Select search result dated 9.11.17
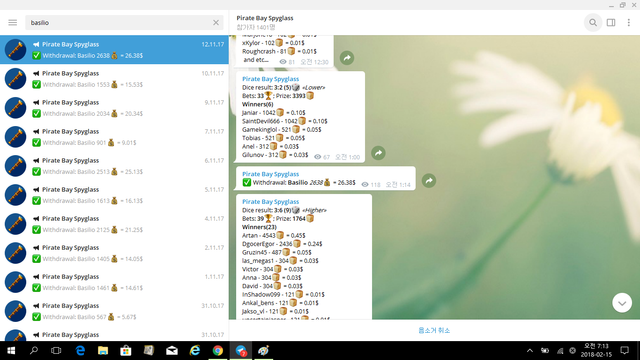 (x=114, y=107)
